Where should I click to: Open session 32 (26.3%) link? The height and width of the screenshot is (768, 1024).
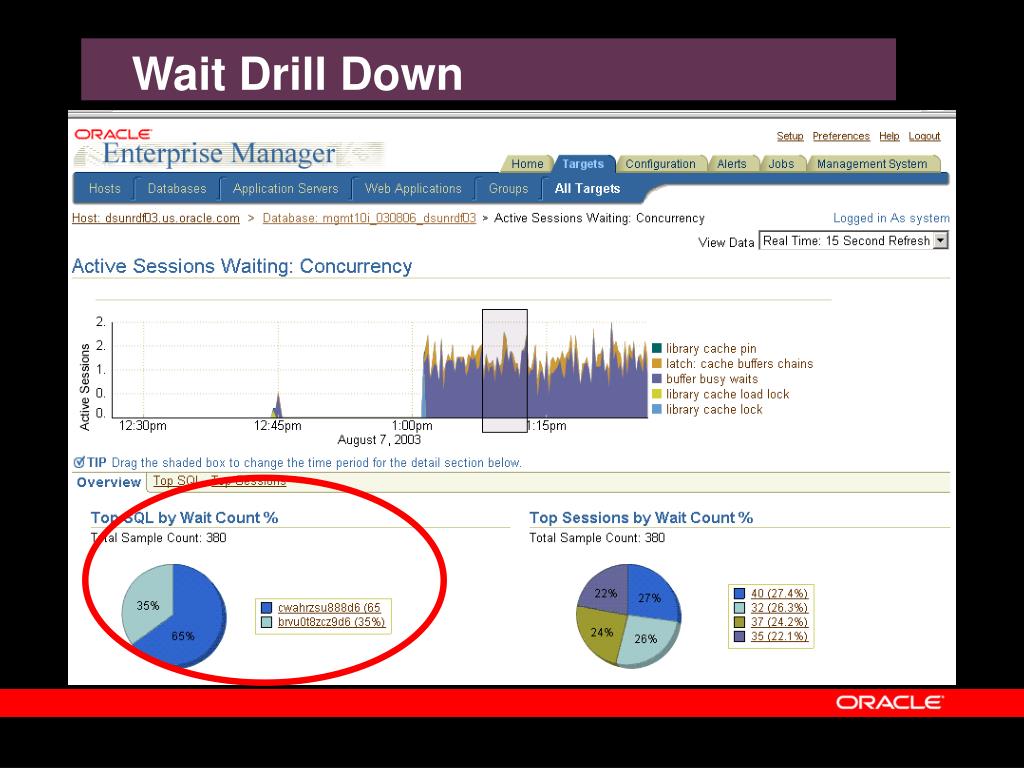tap(779, 608)
